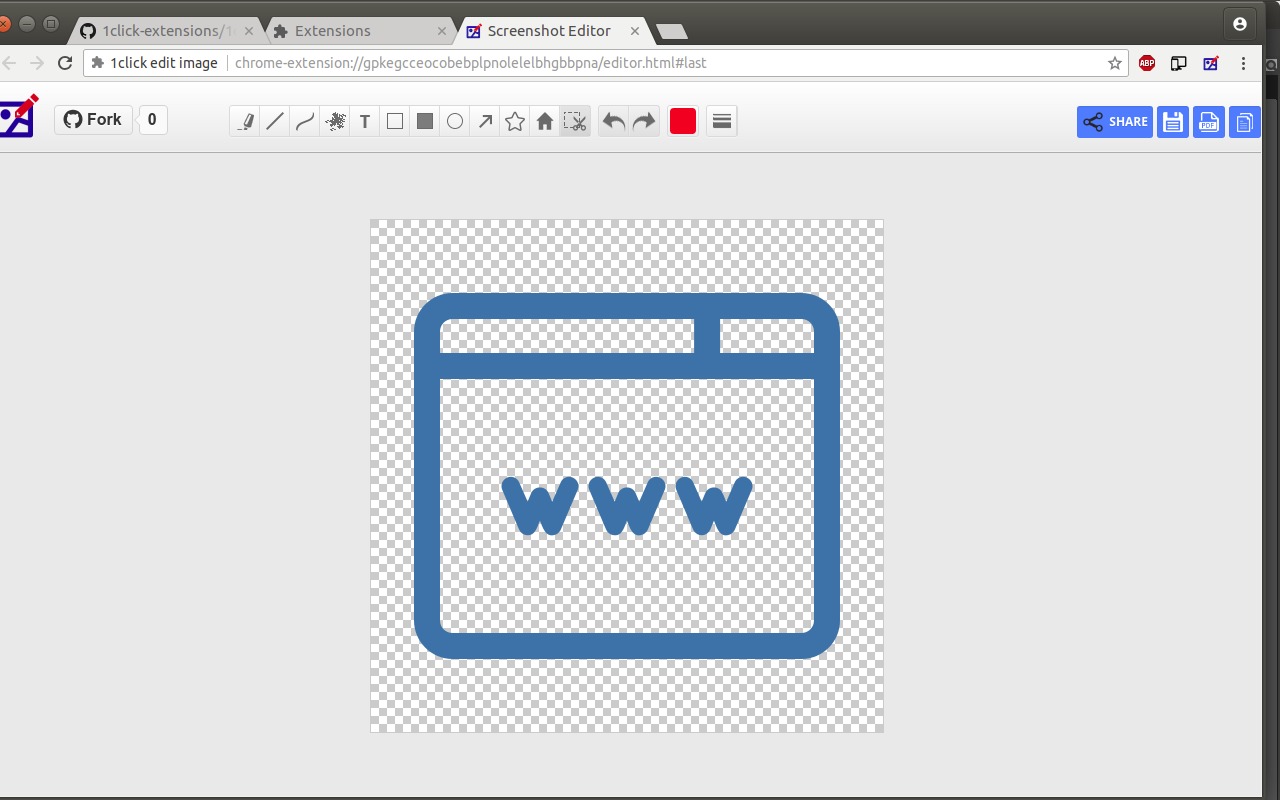Open the red color picker swatch
The image size is (1280, 800).
point(683,122)
